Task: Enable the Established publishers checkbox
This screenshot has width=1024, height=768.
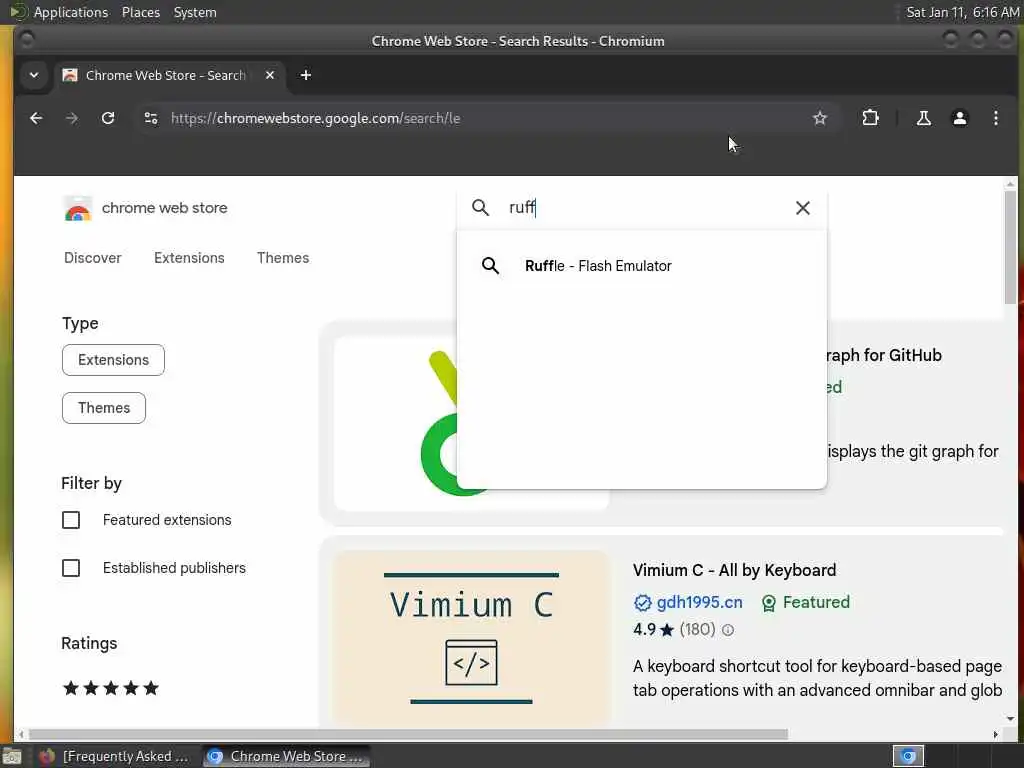Action: click(x=71, y=568)
